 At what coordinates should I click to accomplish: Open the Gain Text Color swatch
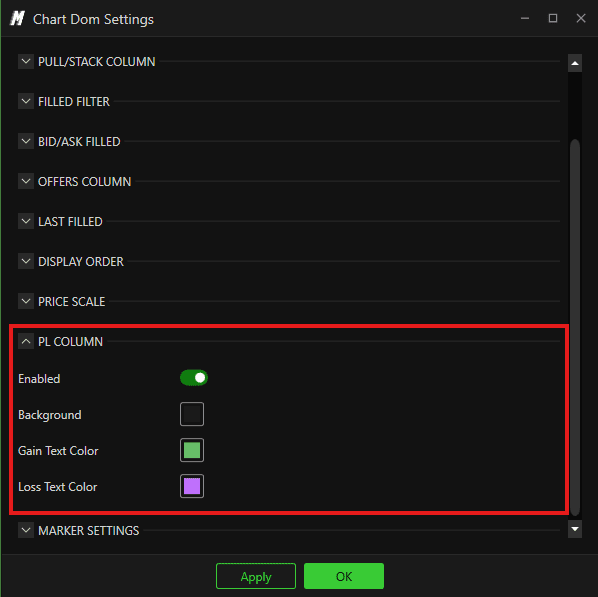(x=192, y=450)
